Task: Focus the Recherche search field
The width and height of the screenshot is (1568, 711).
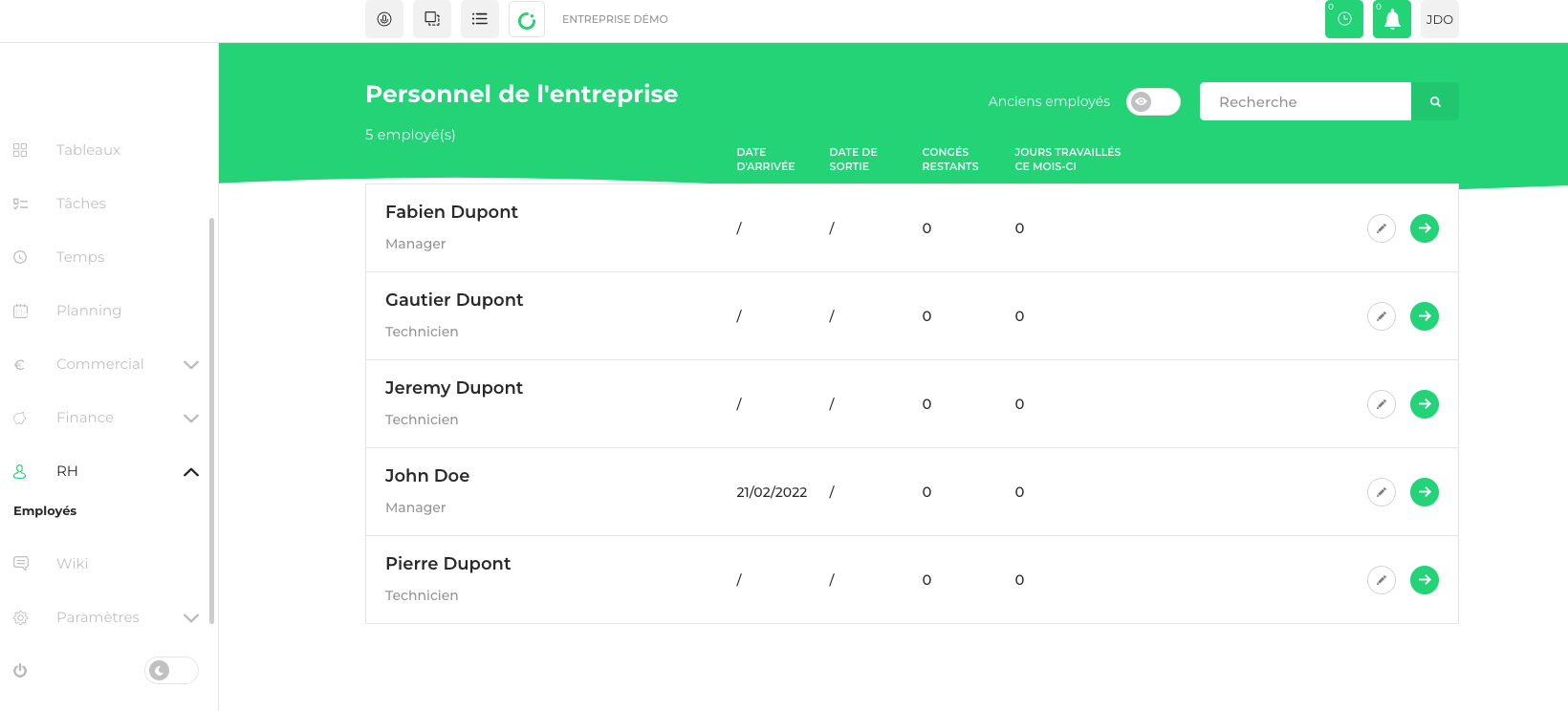Action: (1305, 101)
